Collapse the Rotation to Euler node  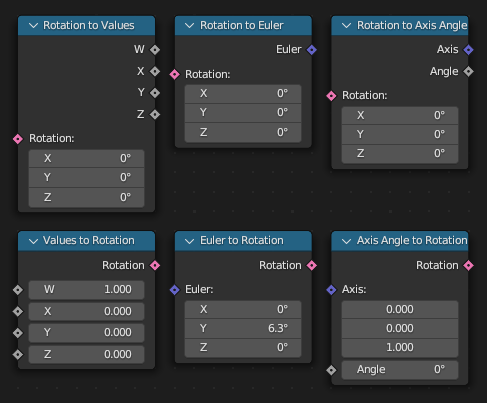[x=189, y=26]
